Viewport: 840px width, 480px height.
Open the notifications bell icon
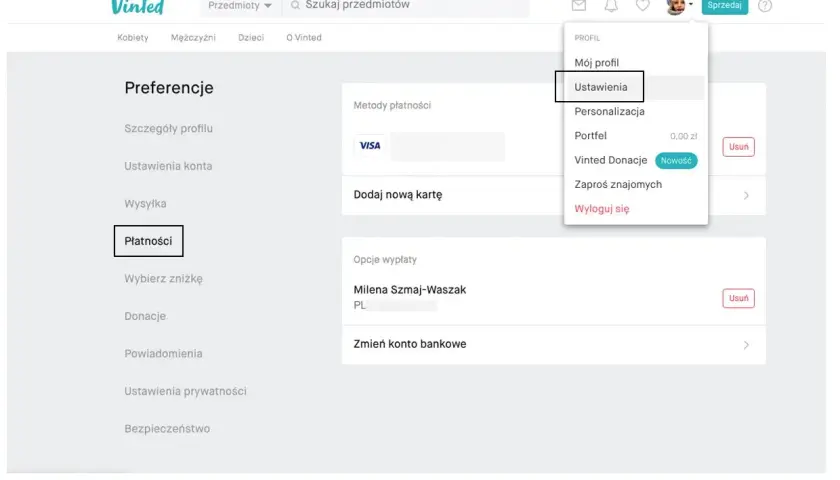[611, 6]
